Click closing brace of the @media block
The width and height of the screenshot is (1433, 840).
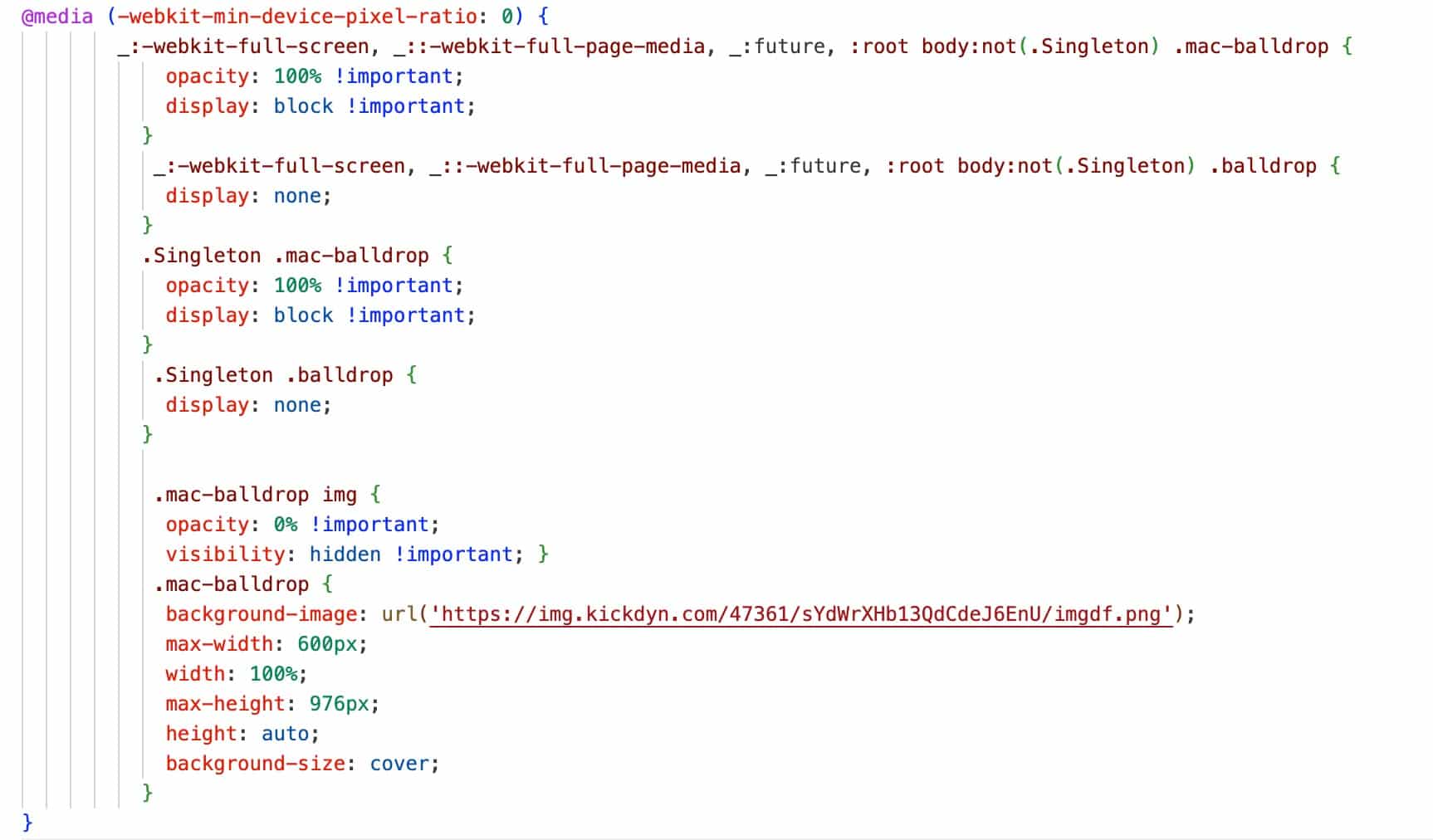click(27, 822)
